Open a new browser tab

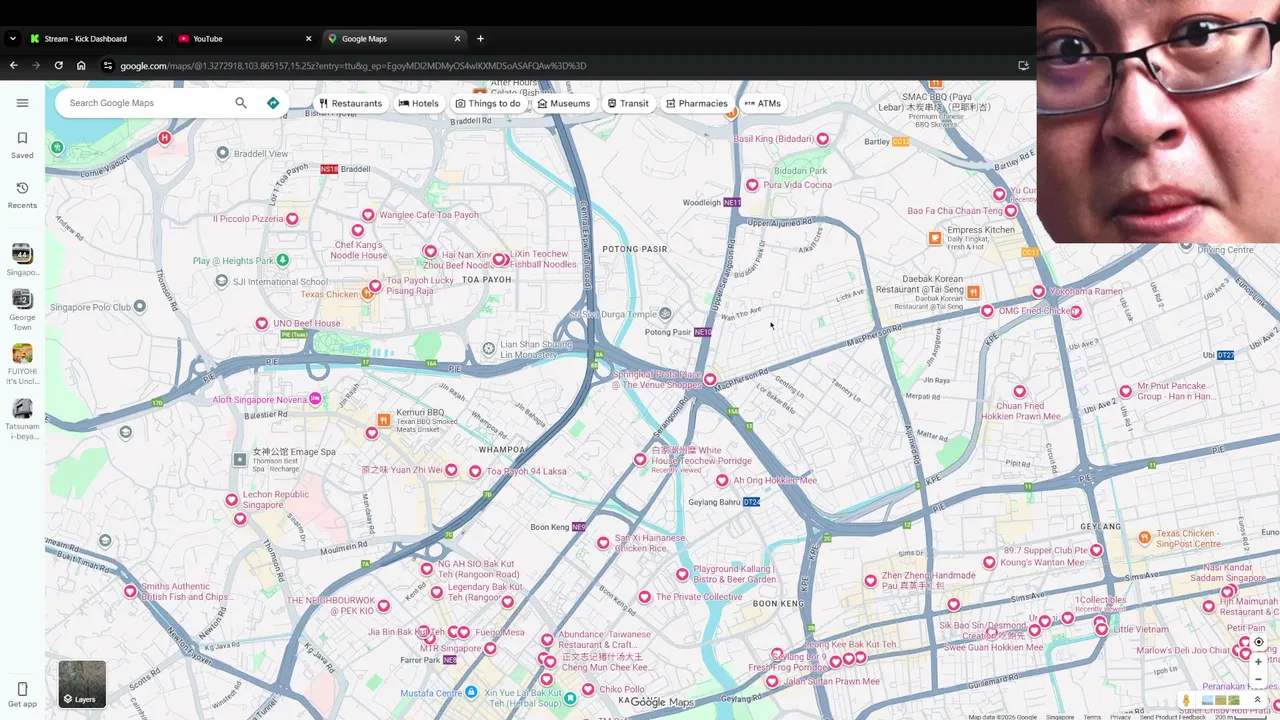pyautogui.click(x=480, y=39)
